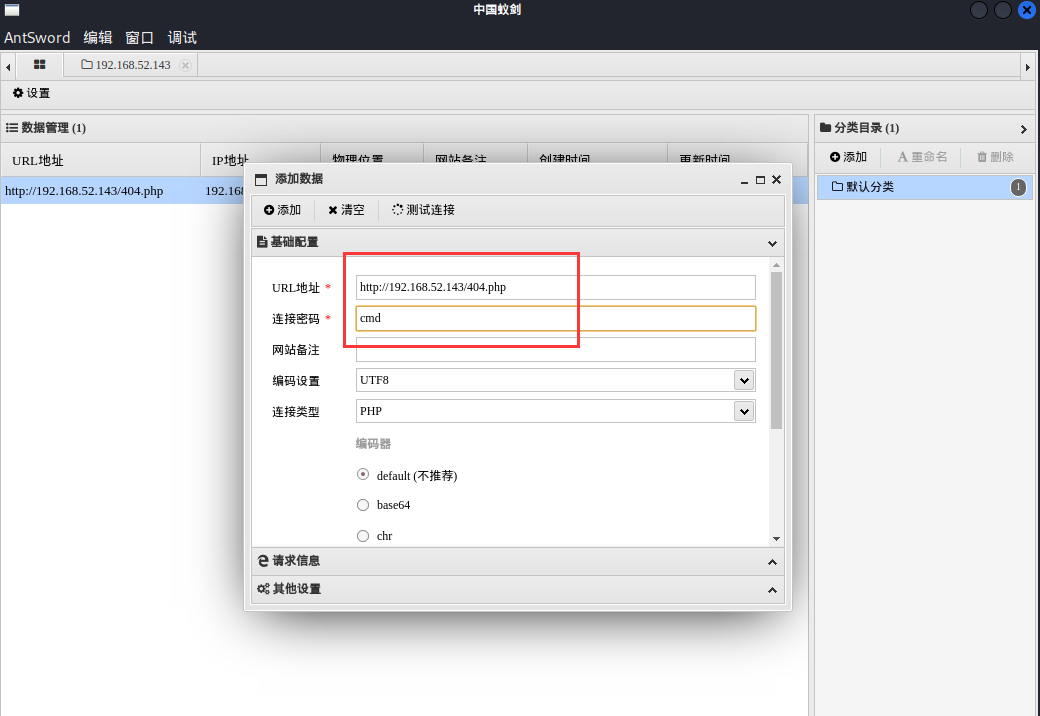Maximize the 添加数据 dialog
This screenshot has width=1040, height=716.
point(760,180)
